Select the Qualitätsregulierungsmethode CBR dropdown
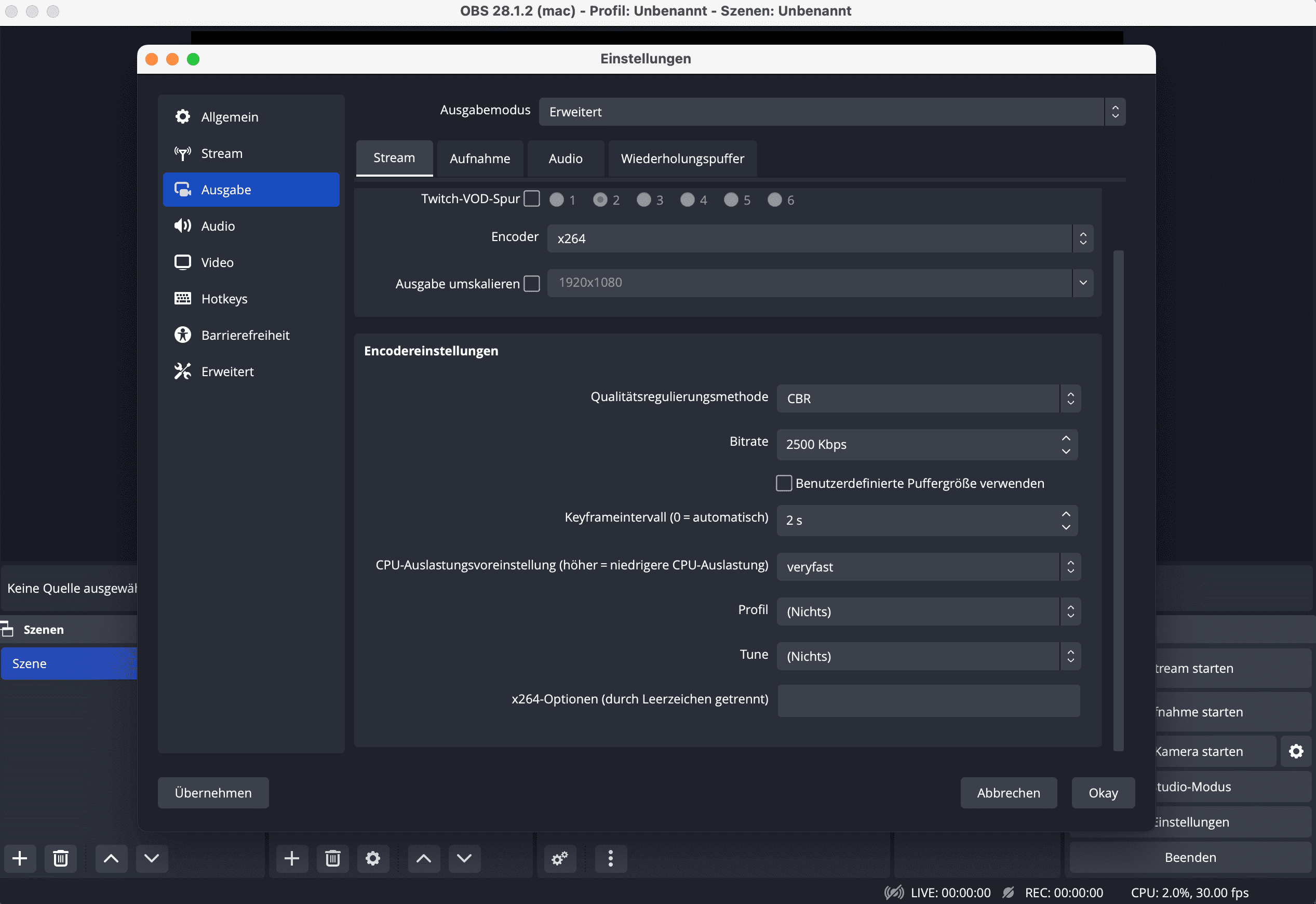 (928, 398)
